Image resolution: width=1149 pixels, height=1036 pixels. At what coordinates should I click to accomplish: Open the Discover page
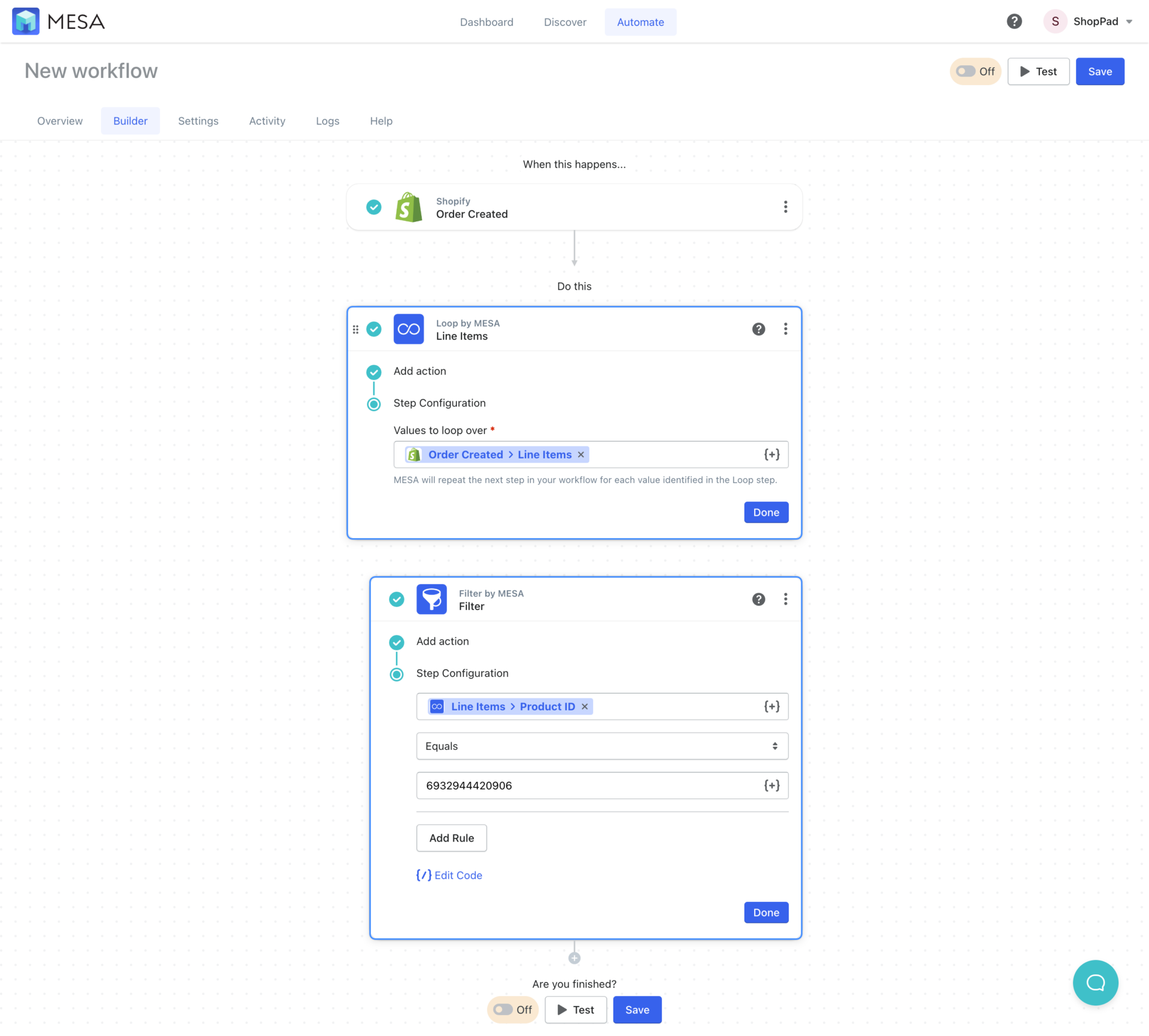pos(565,22)
